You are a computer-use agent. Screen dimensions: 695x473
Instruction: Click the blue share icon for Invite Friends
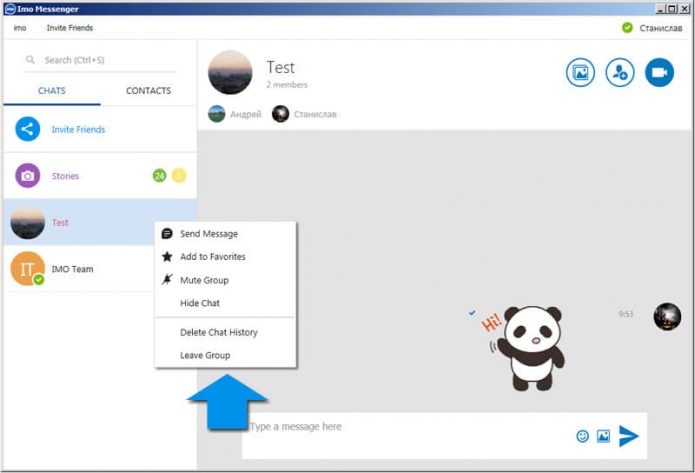tap(27, 129)
